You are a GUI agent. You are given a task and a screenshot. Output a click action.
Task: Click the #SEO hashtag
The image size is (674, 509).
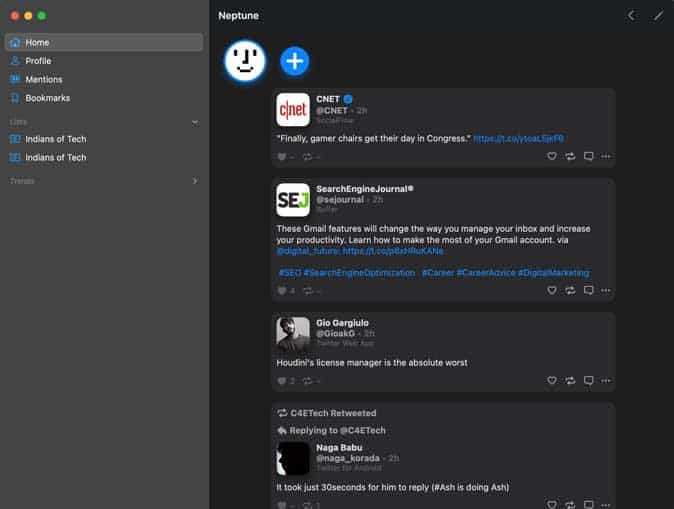pyautogui.click(x=290, y=273)
